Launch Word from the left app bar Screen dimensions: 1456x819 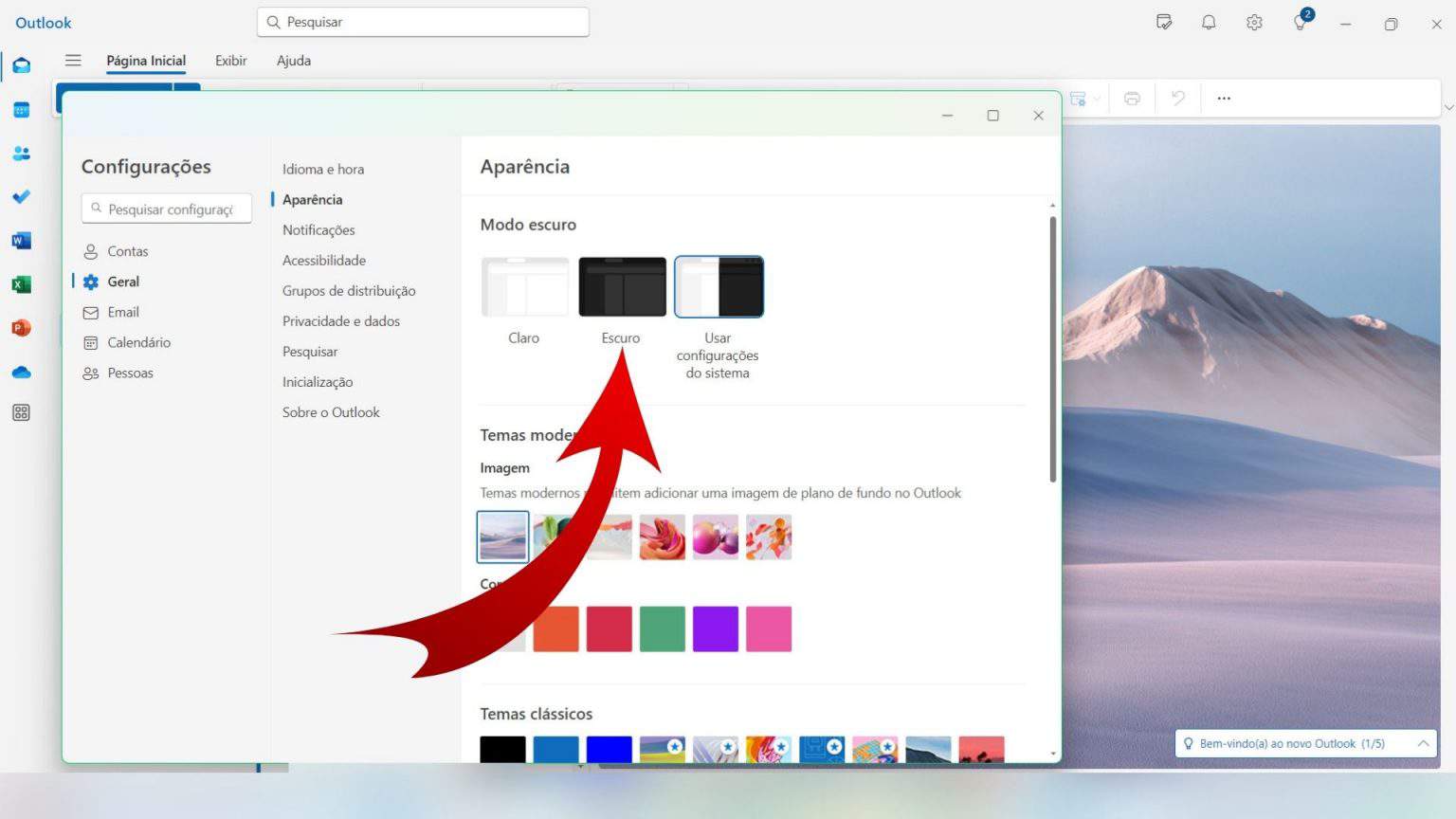(21, 241)
